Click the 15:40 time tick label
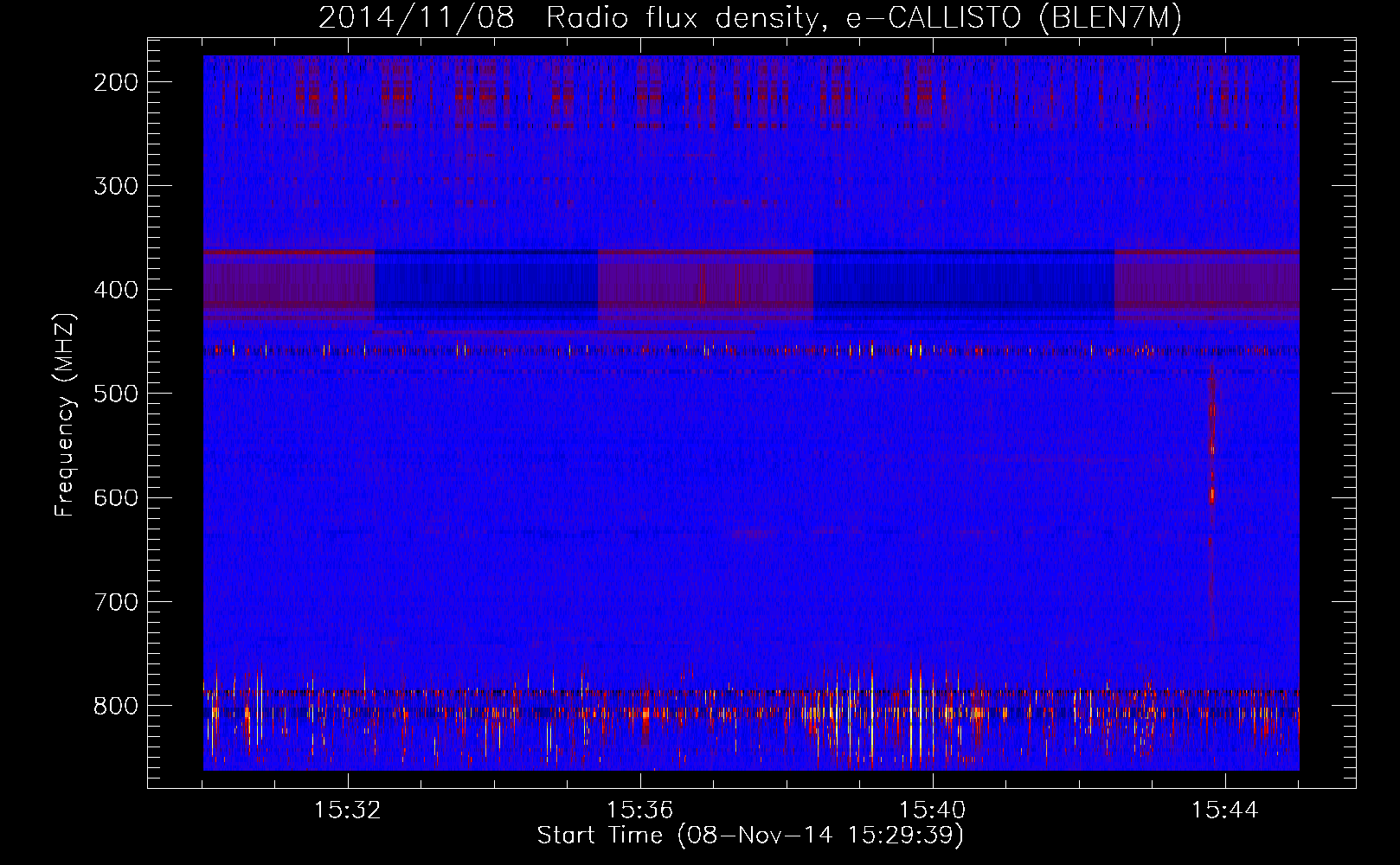This screenshot has width=1400, height=865. coord(933,810)
